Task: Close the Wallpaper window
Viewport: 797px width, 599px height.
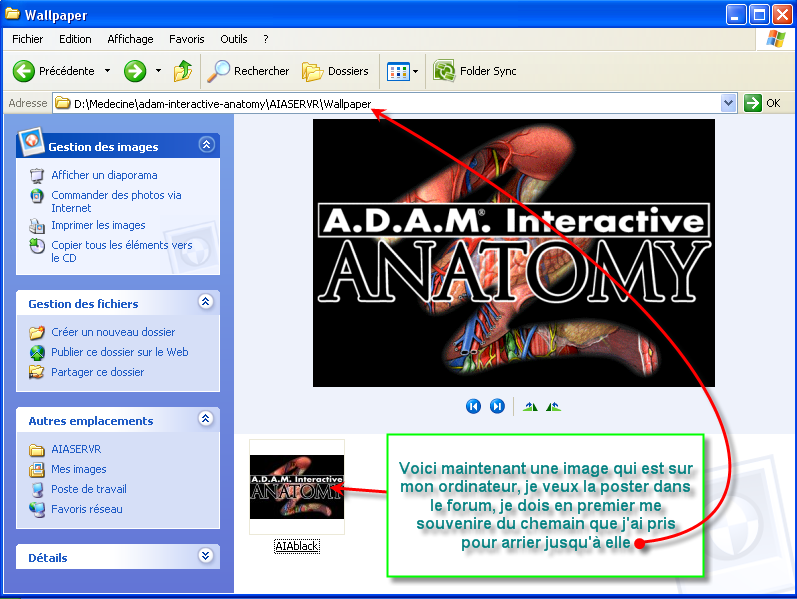Action: tap(782, 15)
